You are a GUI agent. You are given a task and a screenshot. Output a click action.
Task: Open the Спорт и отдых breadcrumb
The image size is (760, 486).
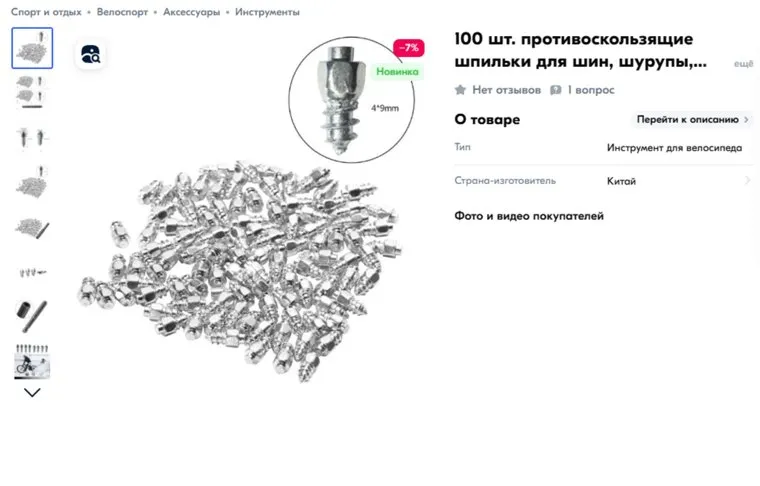[x=46, y=12]
